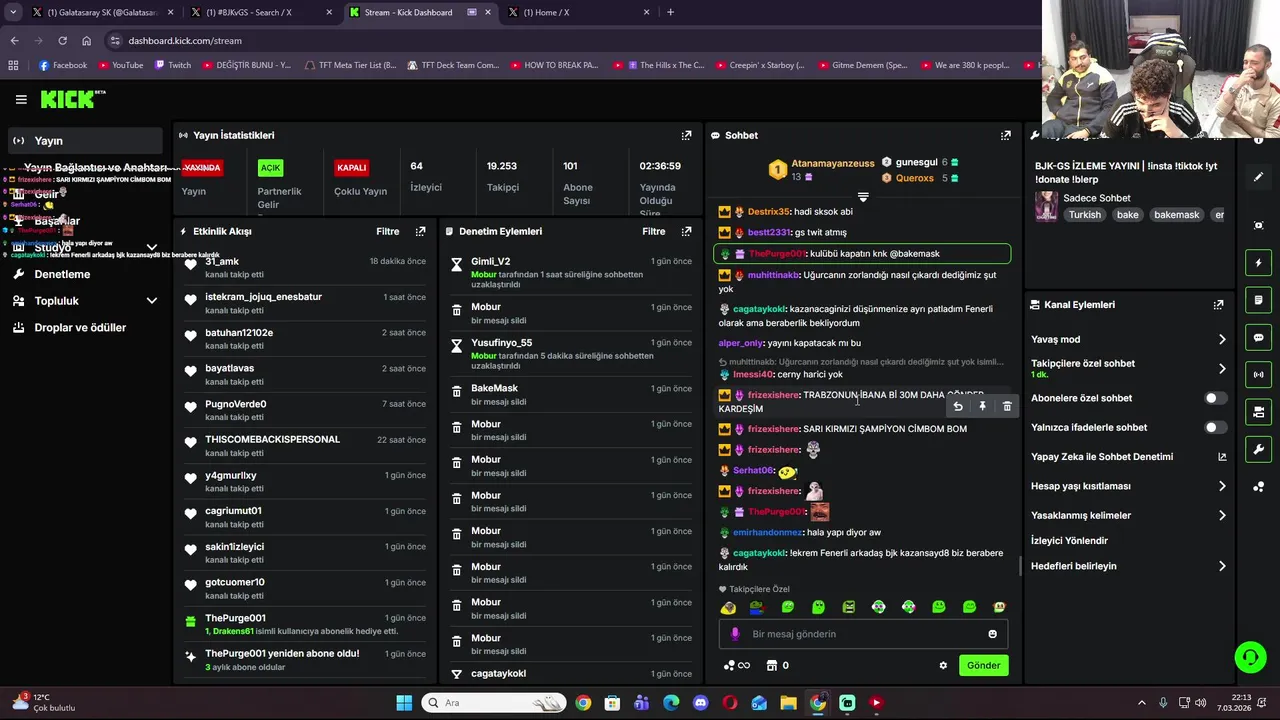Click the purple microphone icon in chat input
Screen dimensions: 1280x720
[x=735, y=634]
